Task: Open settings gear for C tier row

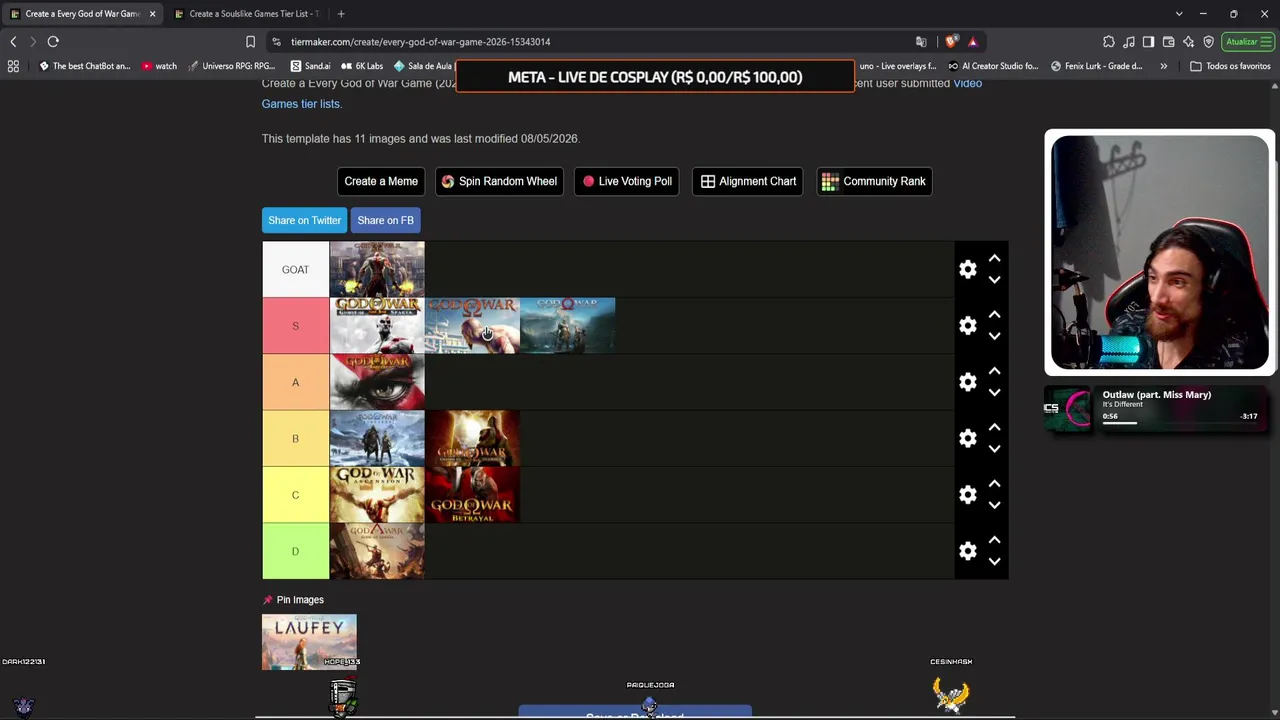Action: pyautogui.click(x=968, y=495)
